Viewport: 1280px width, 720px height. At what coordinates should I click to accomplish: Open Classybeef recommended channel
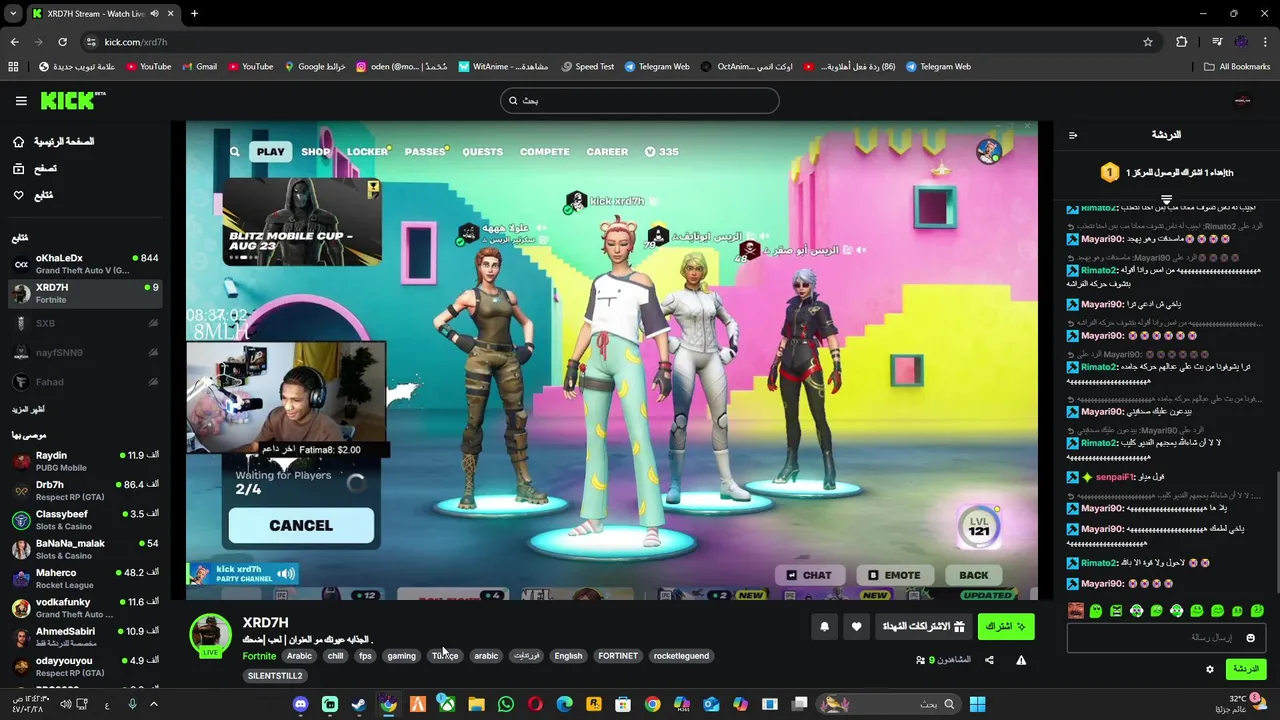click(85, 520)
